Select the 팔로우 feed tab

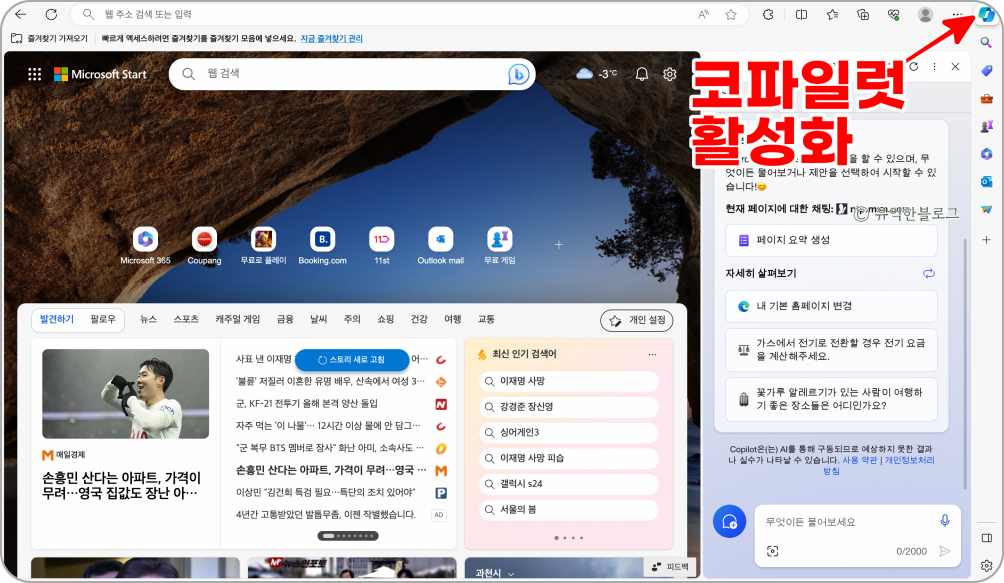tap(102, 319)
